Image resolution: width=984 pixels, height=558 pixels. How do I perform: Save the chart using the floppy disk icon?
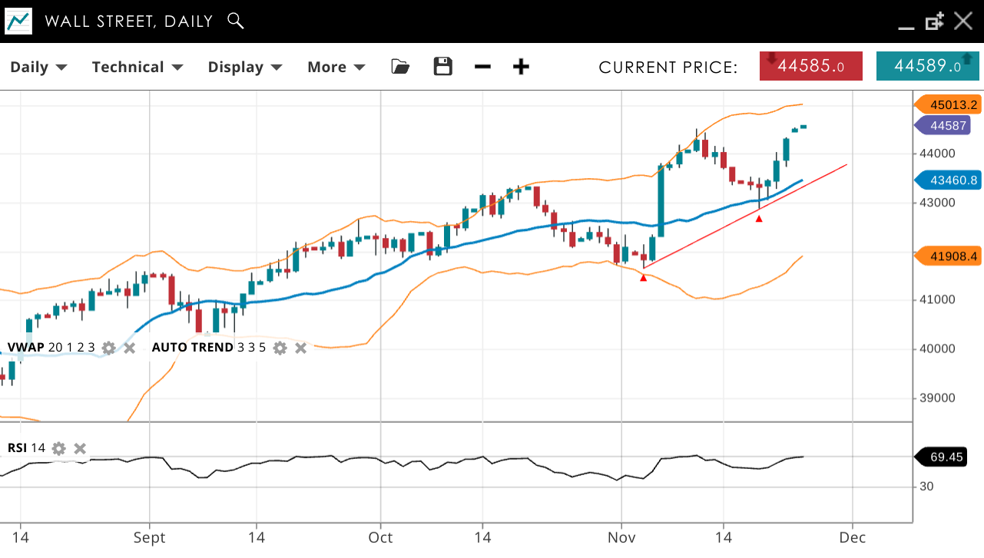point(443,67)
